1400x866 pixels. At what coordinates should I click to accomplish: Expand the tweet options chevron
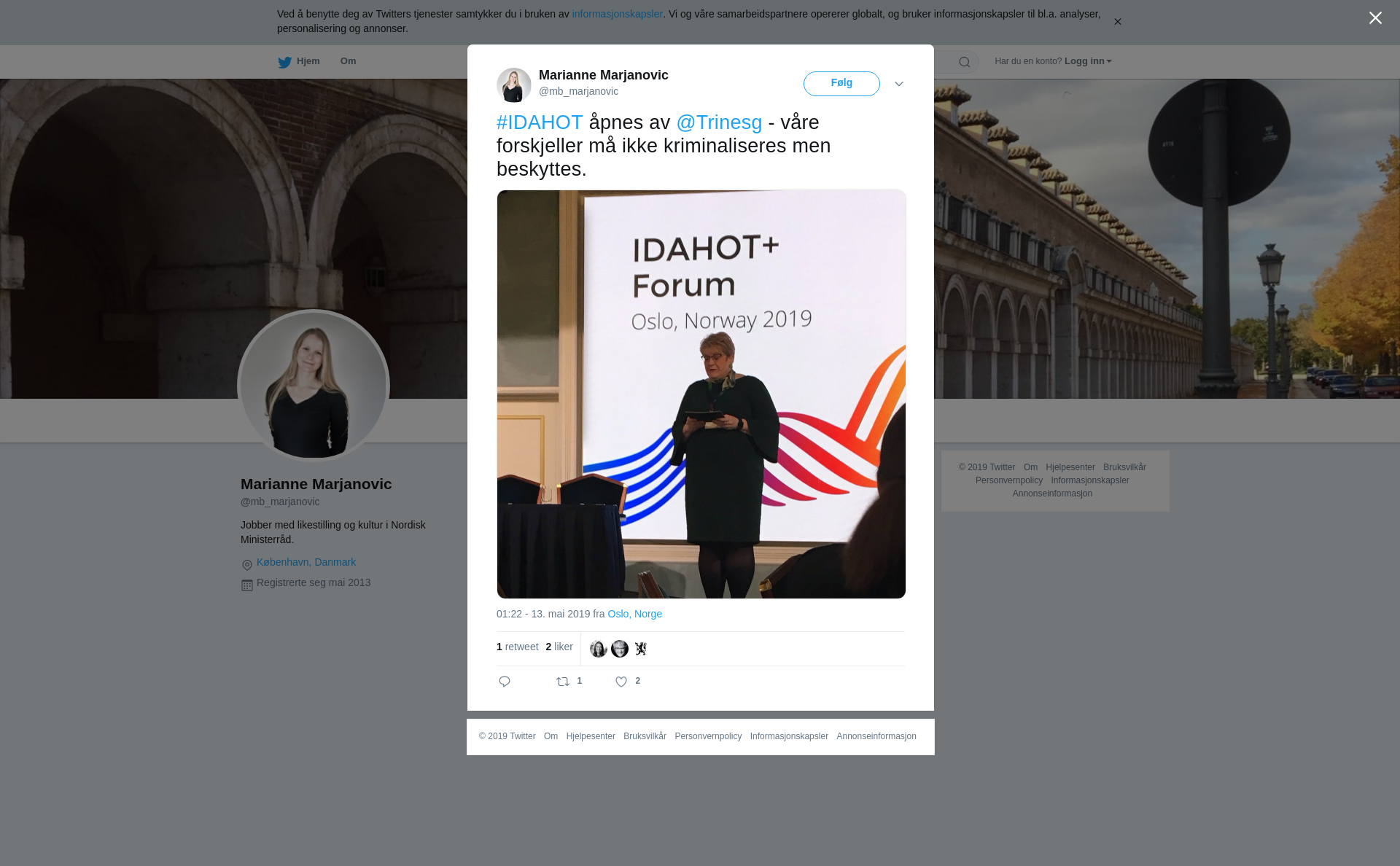(x=899, y=84)
